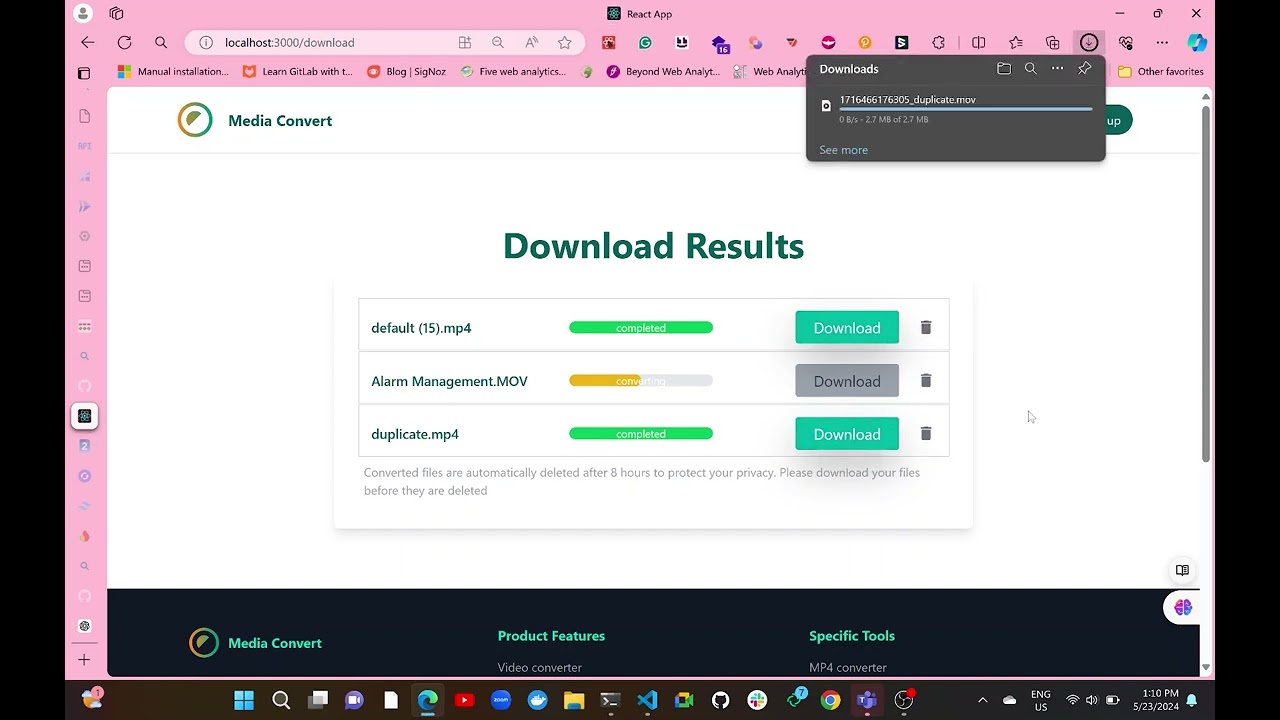Click the zoom out magnifier in address bar
This screenshot has width=1280, height=720.
(x=498, y=43)
